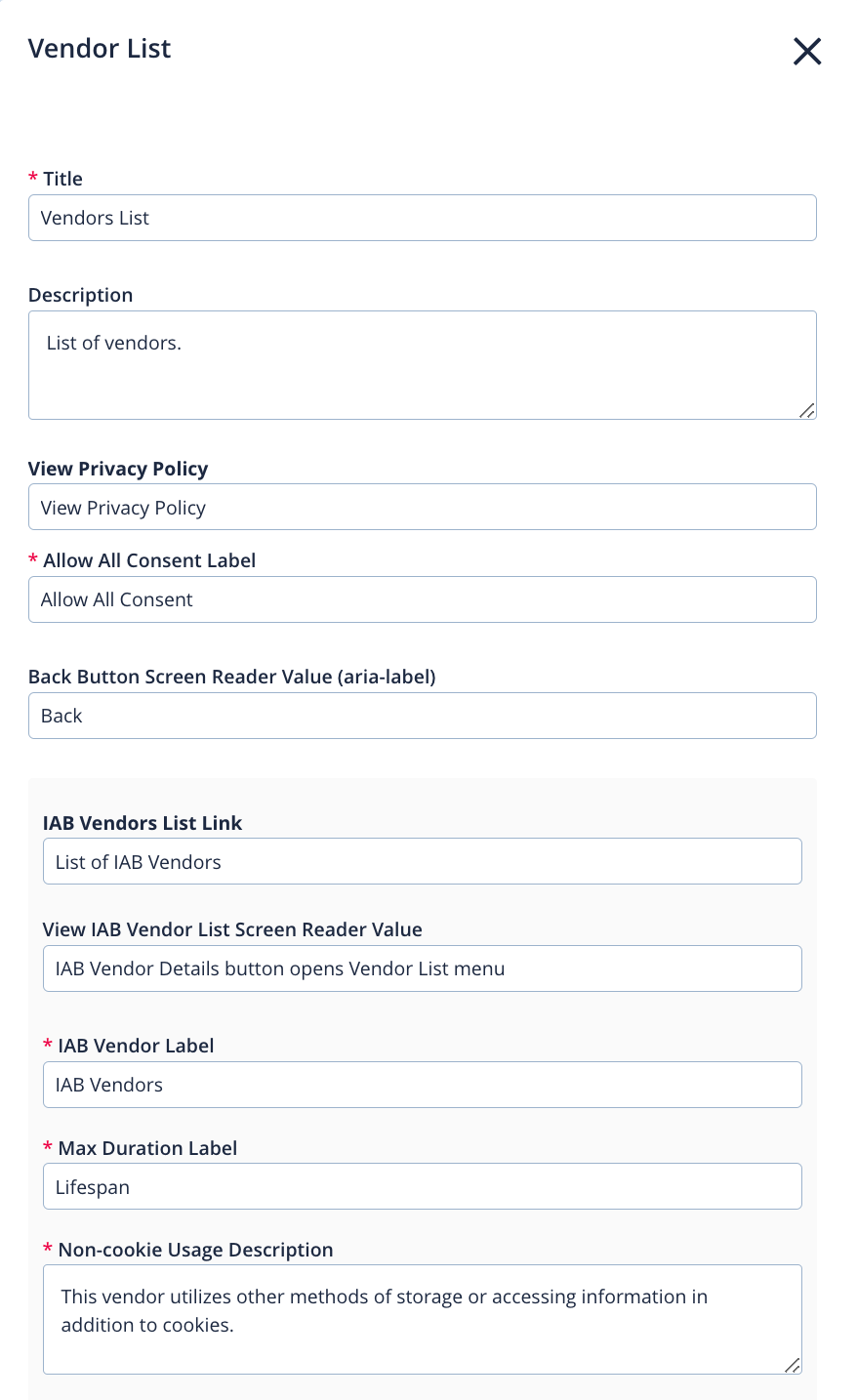Focus the IAB Vendors List Link field
Screen dimensions: 857x1400
click(422, 862)
